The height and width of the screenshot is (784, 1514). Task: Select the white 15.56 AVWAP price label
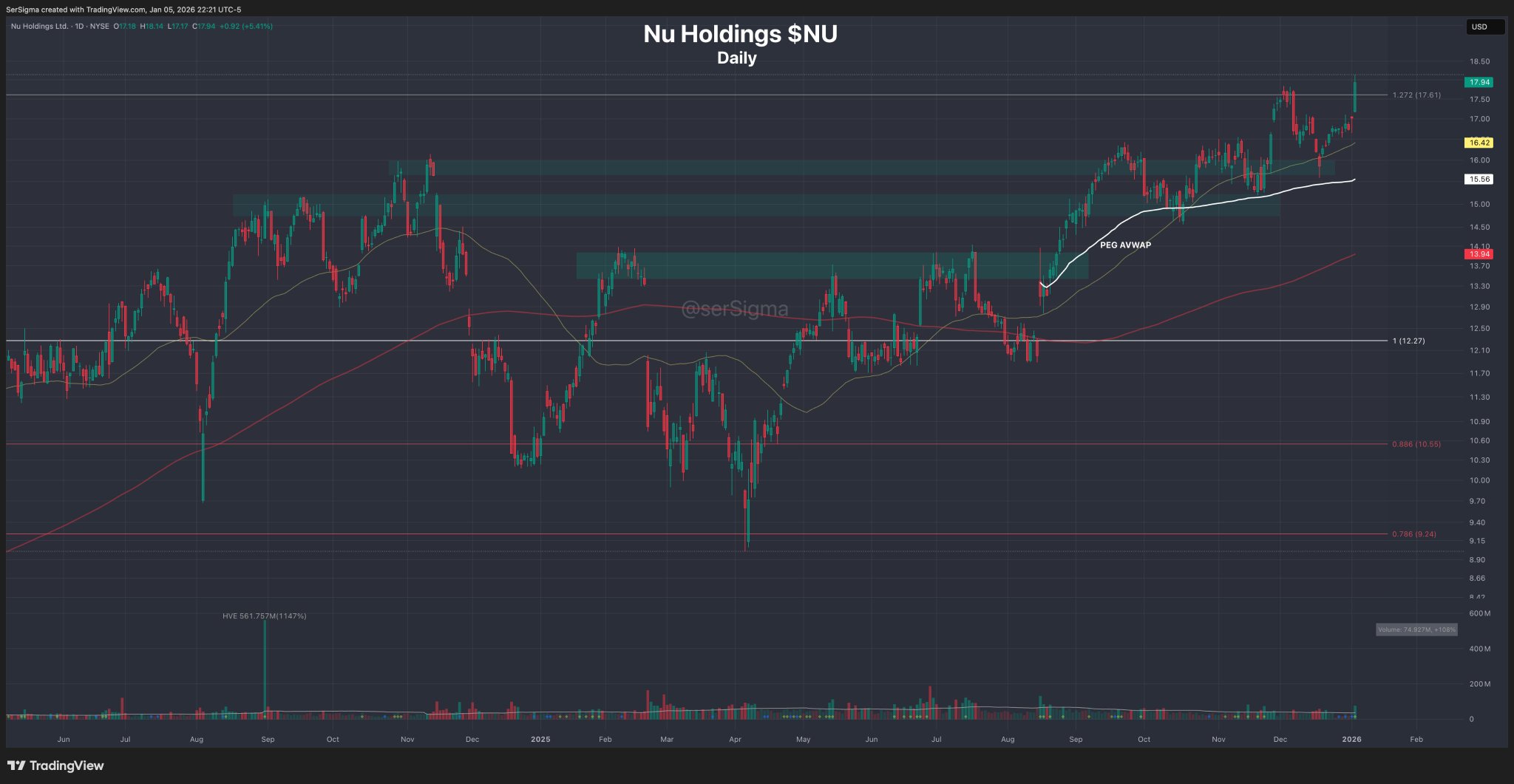(1479, 179)
